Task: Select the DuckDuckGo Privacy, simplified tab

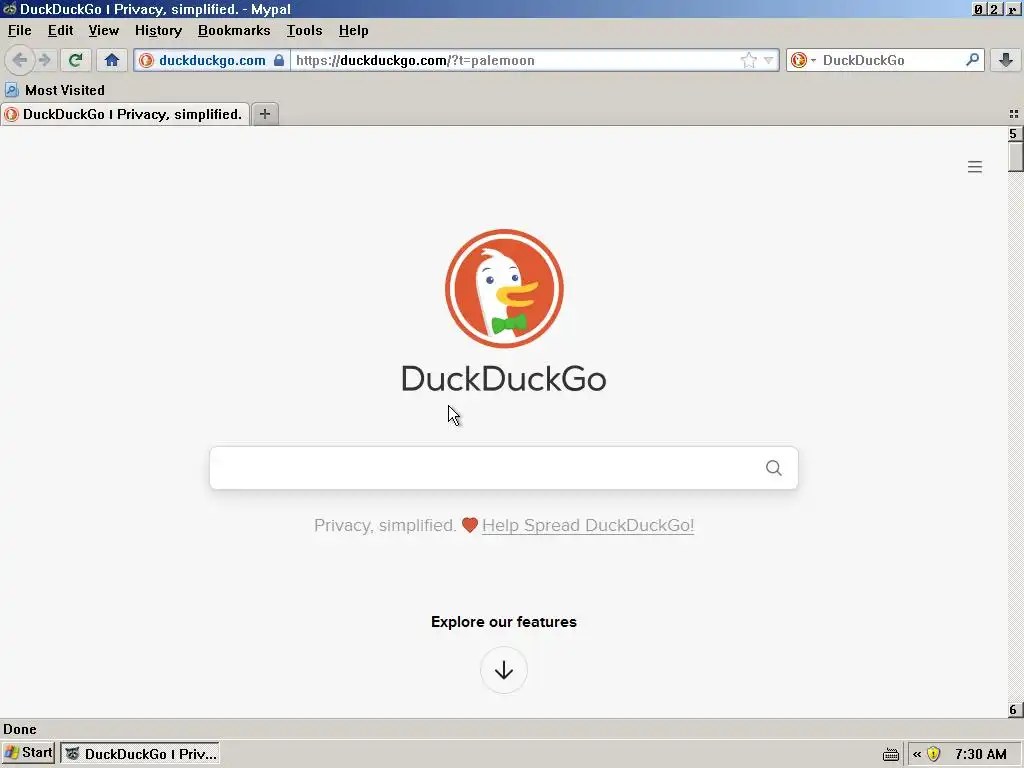Action: (125, 114)
